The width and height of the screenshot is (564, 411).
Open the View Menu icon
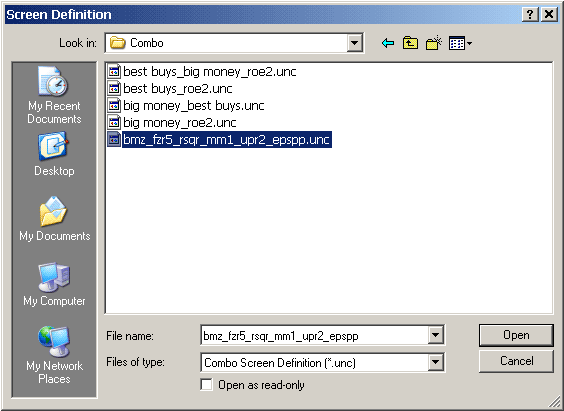[x=460, y=44]
